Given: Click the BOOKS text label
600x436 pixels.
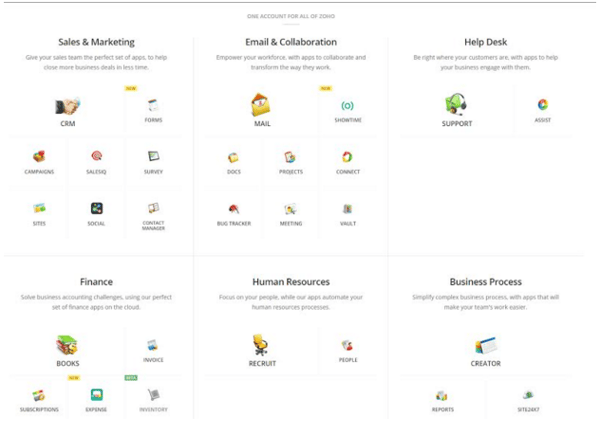Looking at the screenshot, I should point(68,363).
